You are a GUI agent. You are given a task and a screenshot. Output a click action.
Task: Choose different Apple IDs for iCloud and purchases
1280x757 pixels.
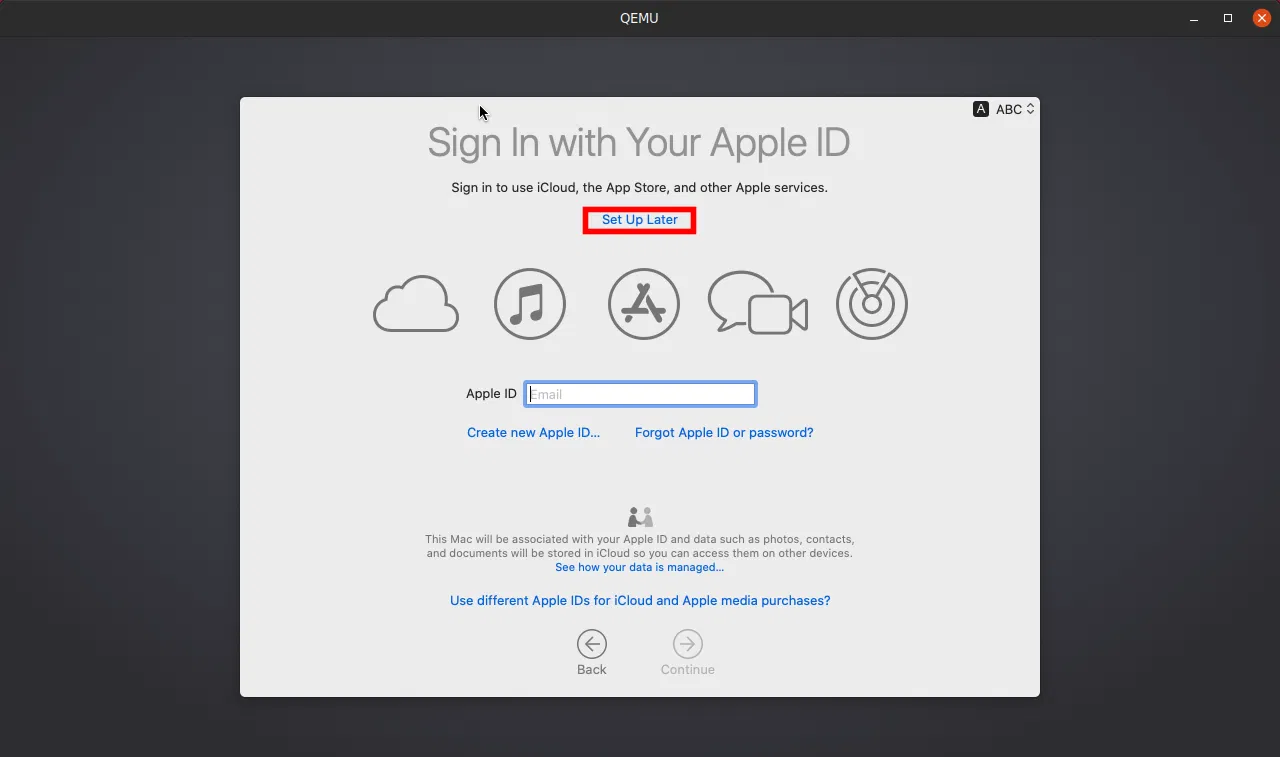click(x=640, y=601)
